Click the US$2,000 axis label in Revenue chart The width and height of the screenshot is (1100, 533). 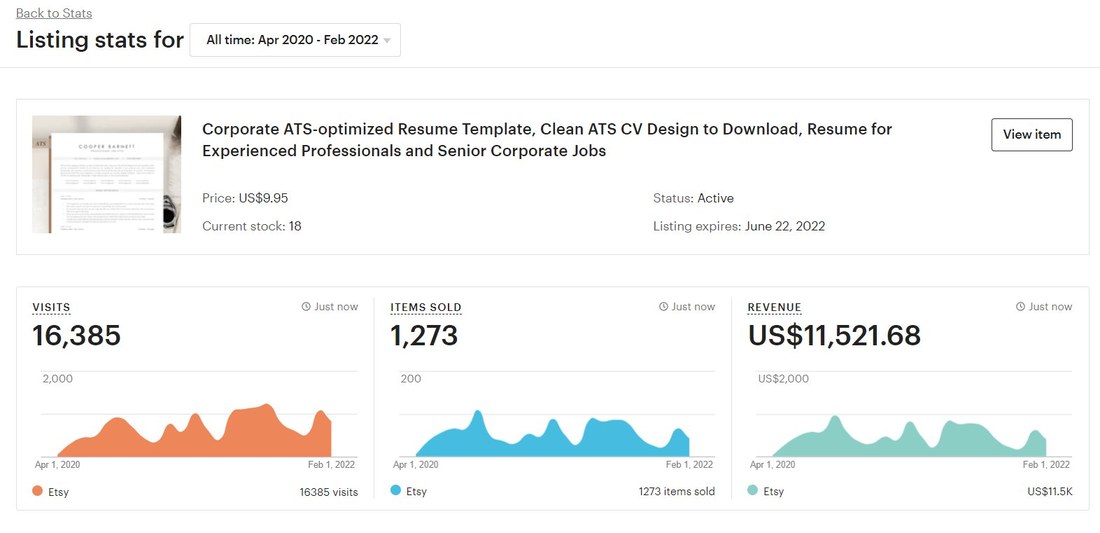point(784,379)
